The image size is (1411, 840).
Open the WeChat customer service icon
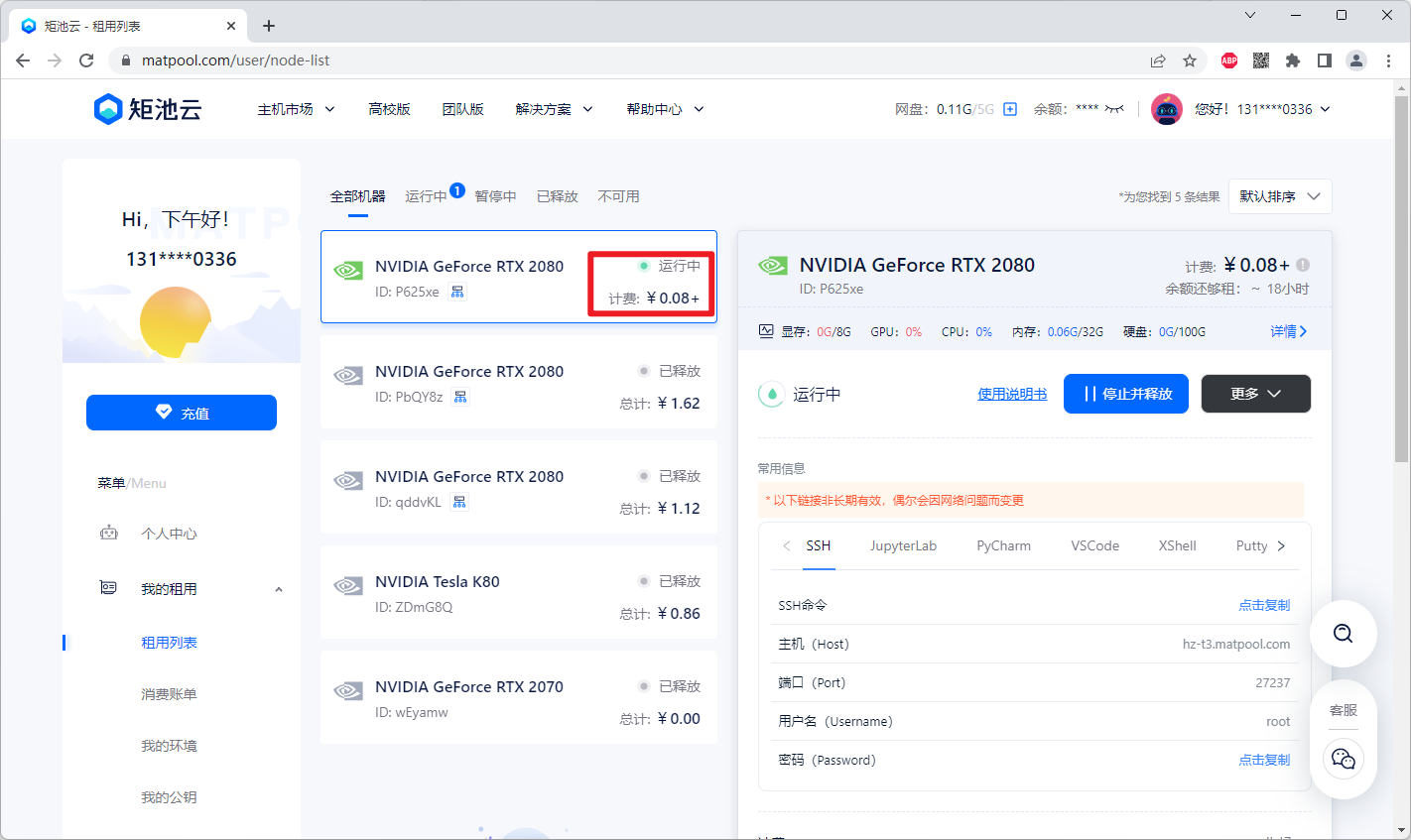click(x=1344, y=759)
